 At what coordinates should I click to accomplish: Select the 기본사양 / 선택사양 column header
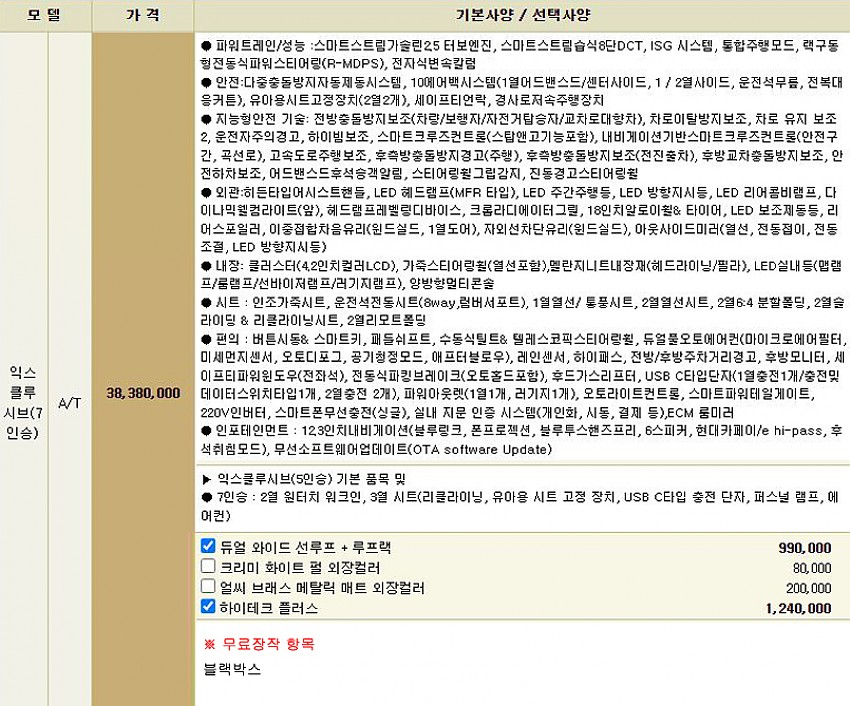[x=522, y=16]
